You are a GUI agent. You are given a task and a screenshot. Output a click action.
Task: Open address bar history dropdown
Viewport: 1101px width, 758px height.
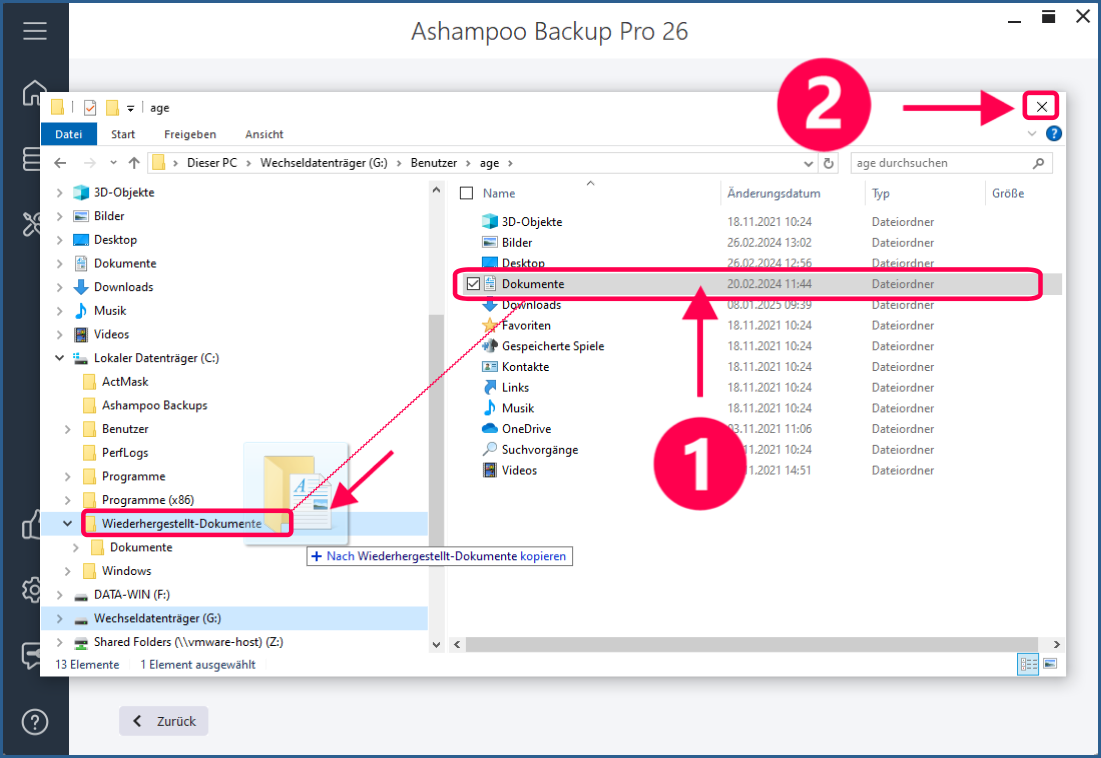point(808,164)
